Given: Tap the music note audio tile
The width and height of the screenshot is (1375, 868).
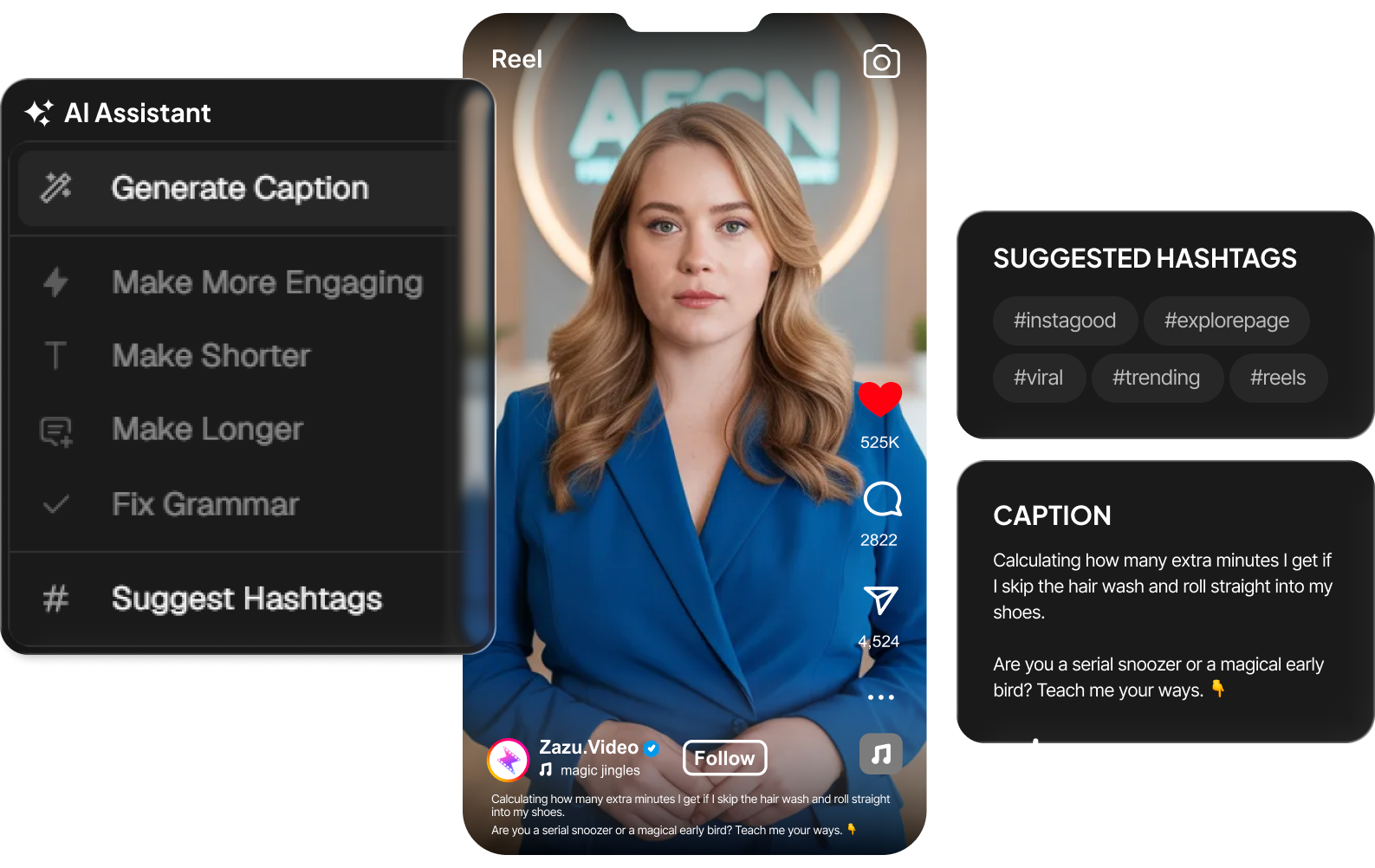Looking at the screenshot, I should (x=881, y=754).
